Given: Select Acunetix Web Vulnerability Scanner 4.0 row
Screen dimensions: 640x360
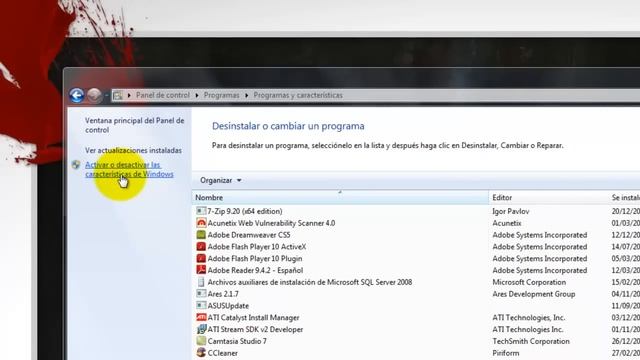Looking at the screenshot, I should 271,223.
